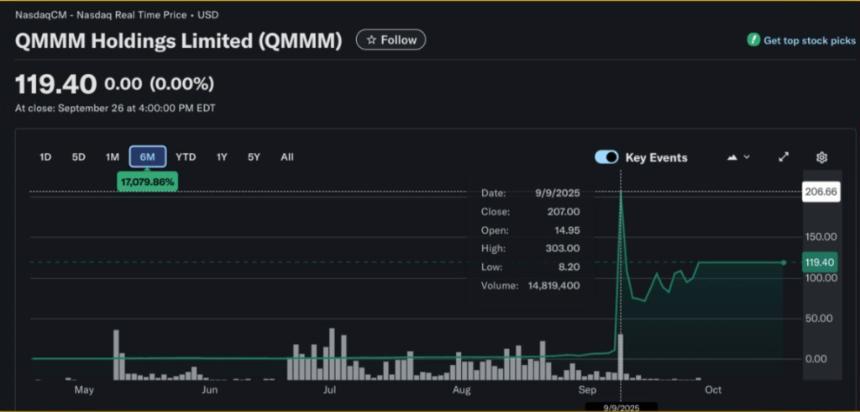Toggle the Key Events switch

[606, 157]
